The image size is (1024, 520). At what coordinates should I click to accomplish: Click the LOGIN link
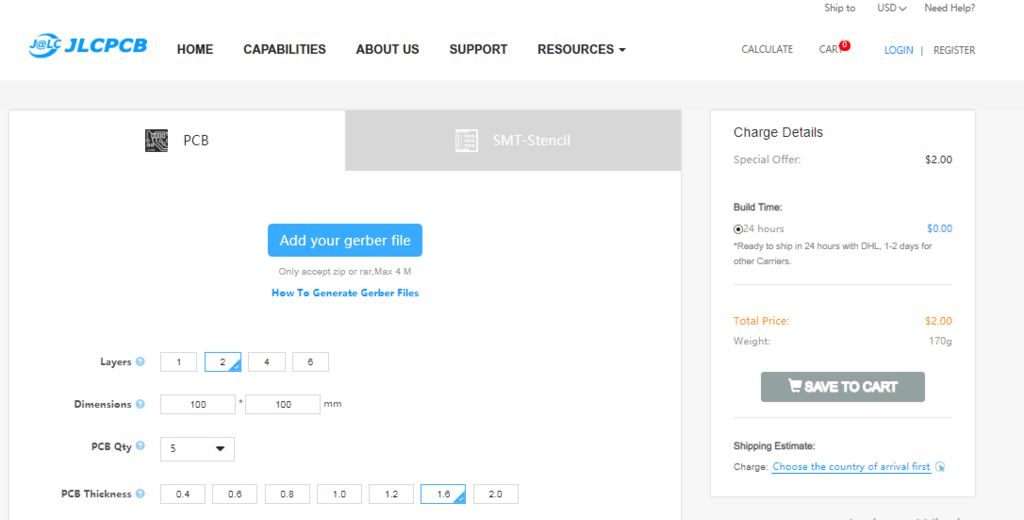[899, 50]
